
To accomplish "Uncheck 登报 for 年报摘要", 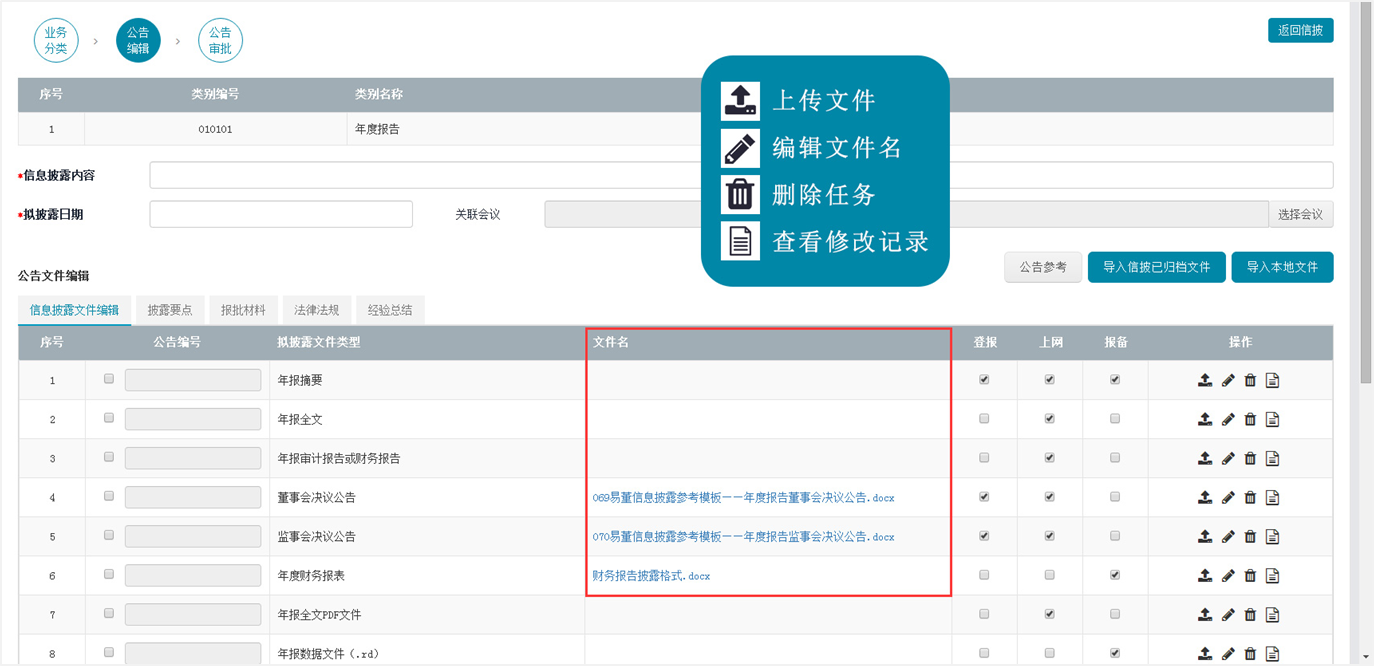I will [x=984, y=379].
